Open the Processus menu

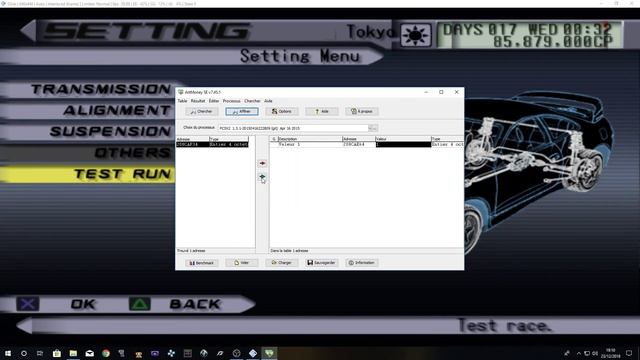pos(231,101)
